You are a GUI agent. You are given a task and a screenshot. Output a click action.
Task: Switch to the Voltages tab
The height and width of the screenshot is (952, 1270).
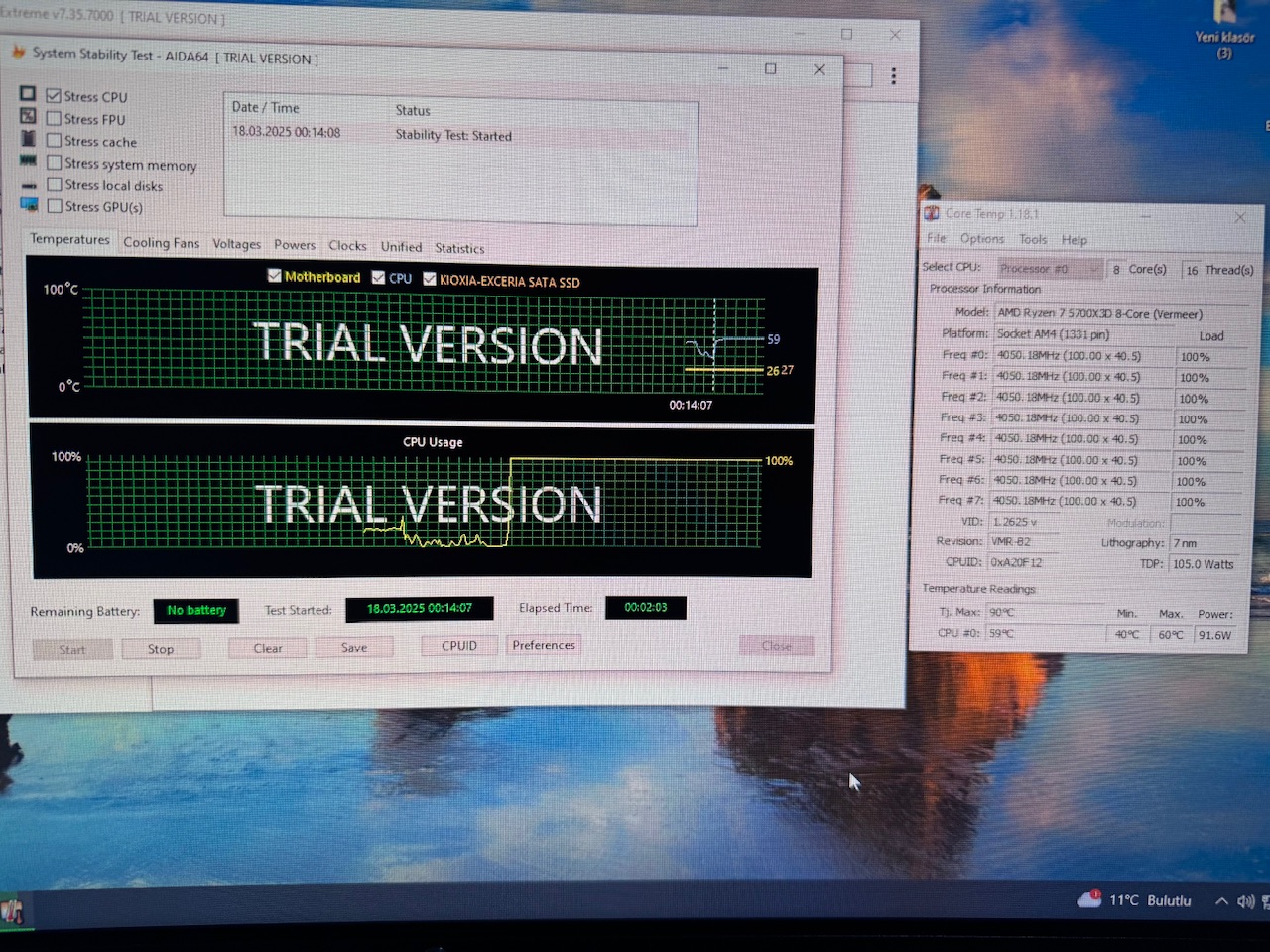click(x=236, y=244)
